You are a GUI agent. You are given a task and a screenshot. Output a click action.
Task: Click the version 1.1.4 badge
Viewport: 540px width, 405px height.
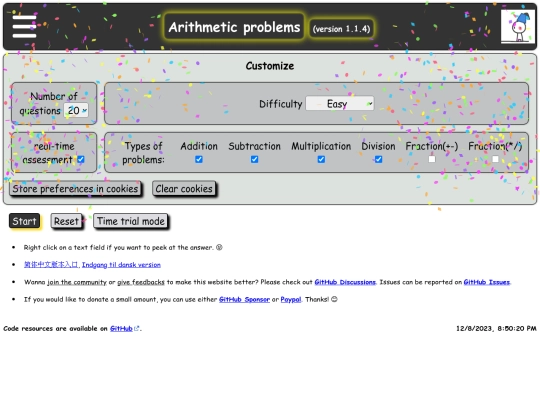tap(341, 29)
